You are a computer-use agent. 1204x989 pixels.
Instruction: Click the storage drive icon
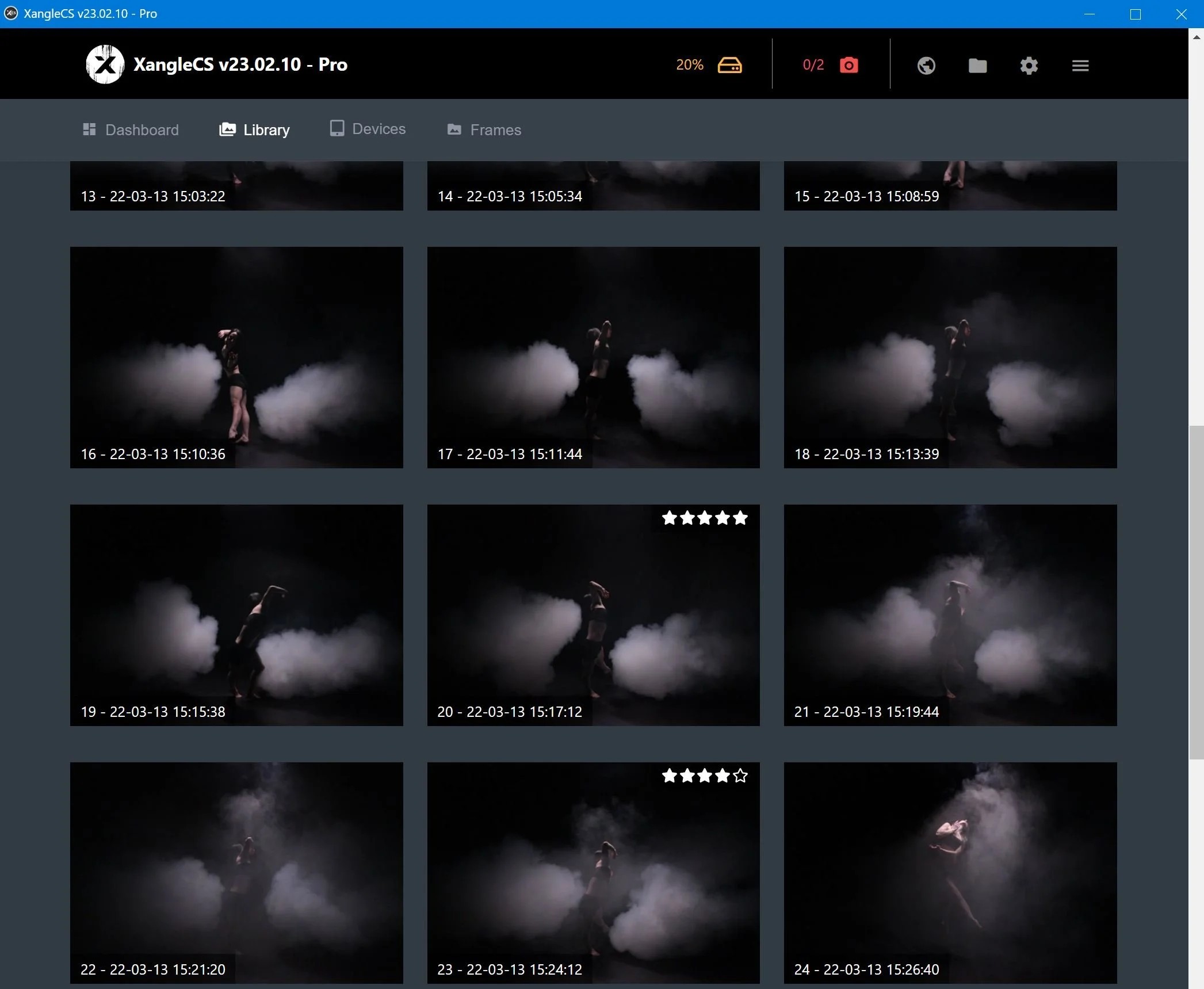point(729,65)
